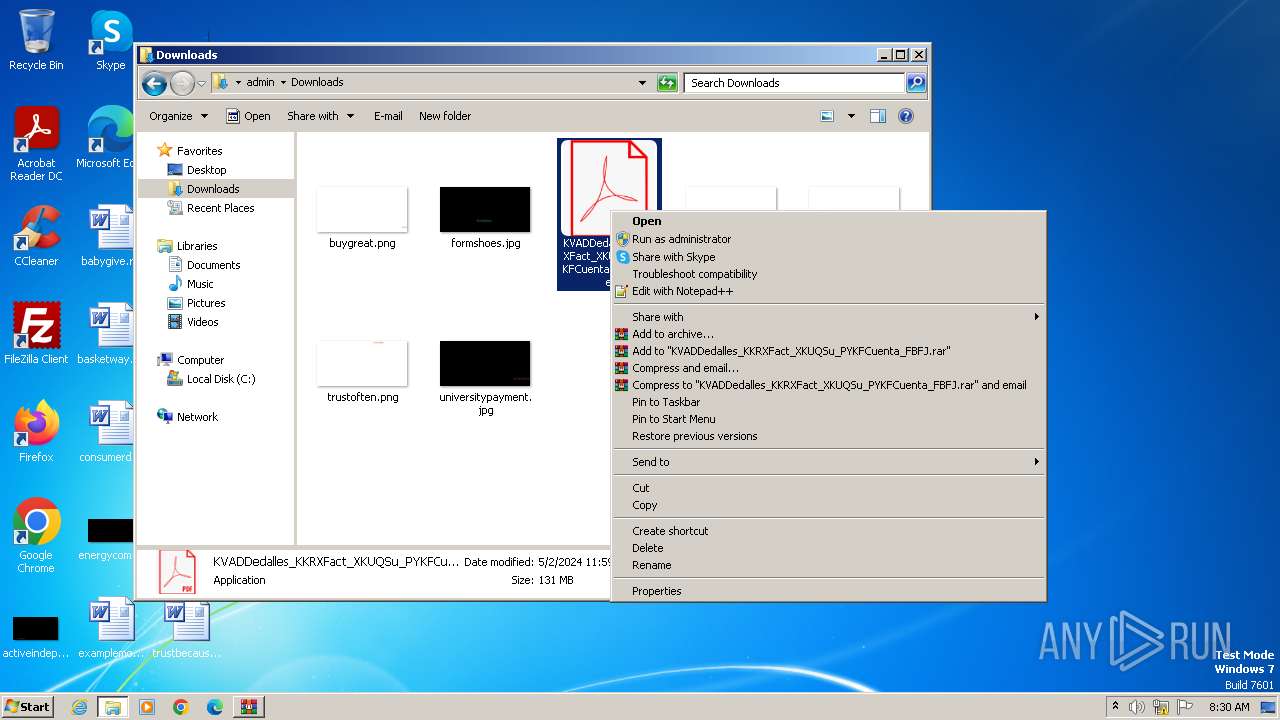Open the Recycle Bin desktop icon
Screen dimensions: 1280x720
(x=36, y=40)
